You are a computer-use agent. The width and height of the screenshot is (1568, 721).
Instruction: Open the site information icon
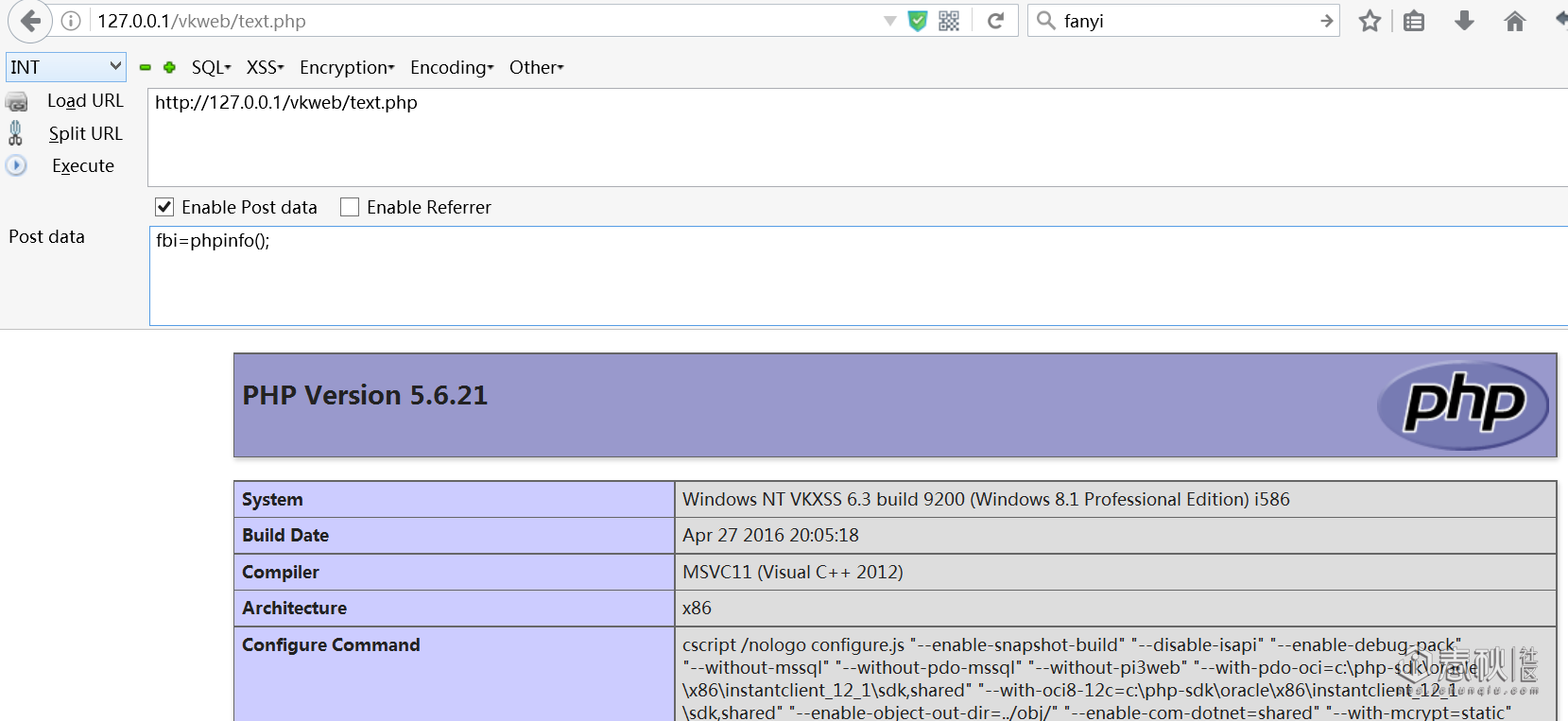tap(71, 21)
